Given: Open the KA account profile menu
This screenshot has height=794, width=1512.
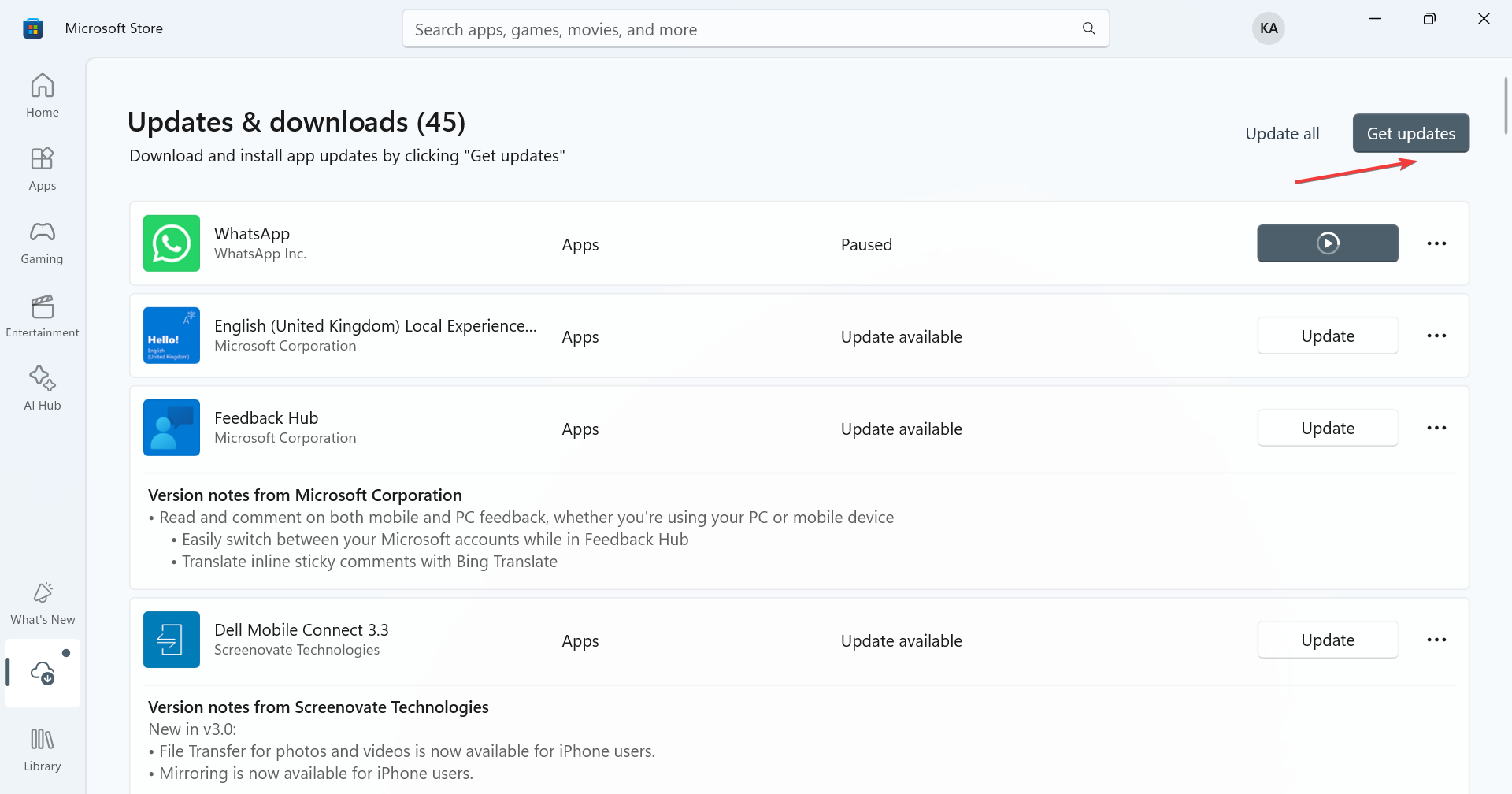Looking at the screenshot, I should 1268,28.
